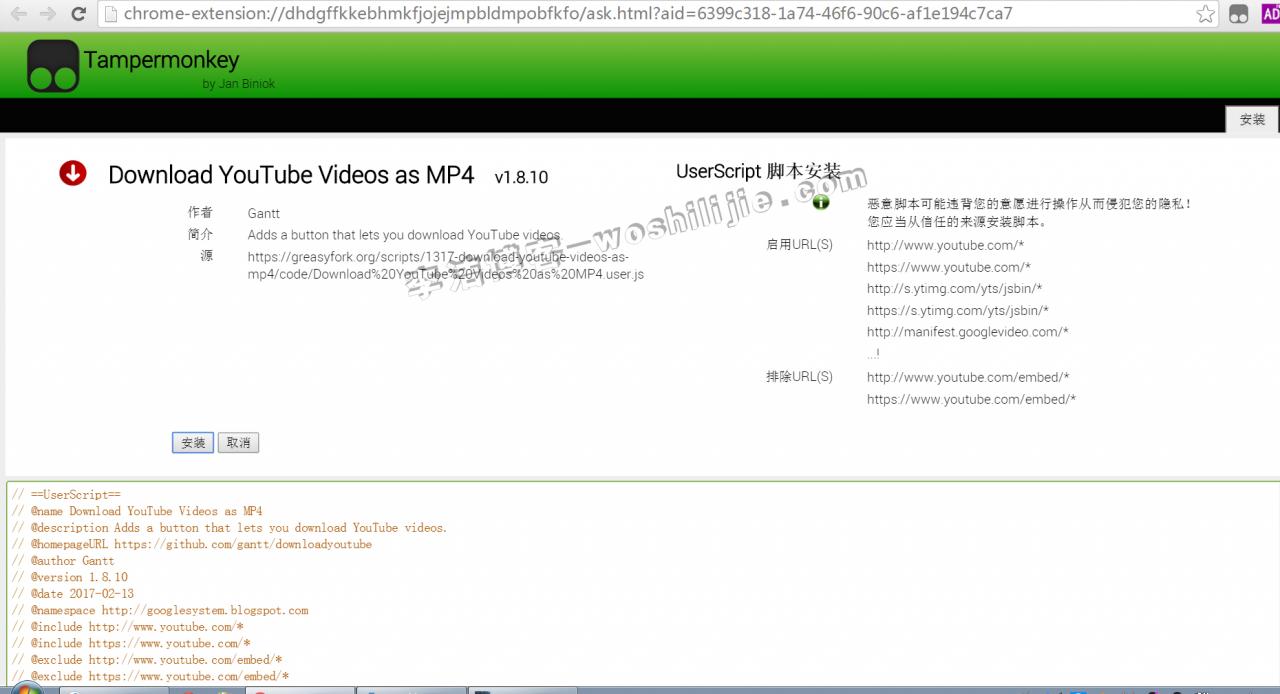Click exclude URL https://www.youtube.com/embed/*

click(971, 399)
